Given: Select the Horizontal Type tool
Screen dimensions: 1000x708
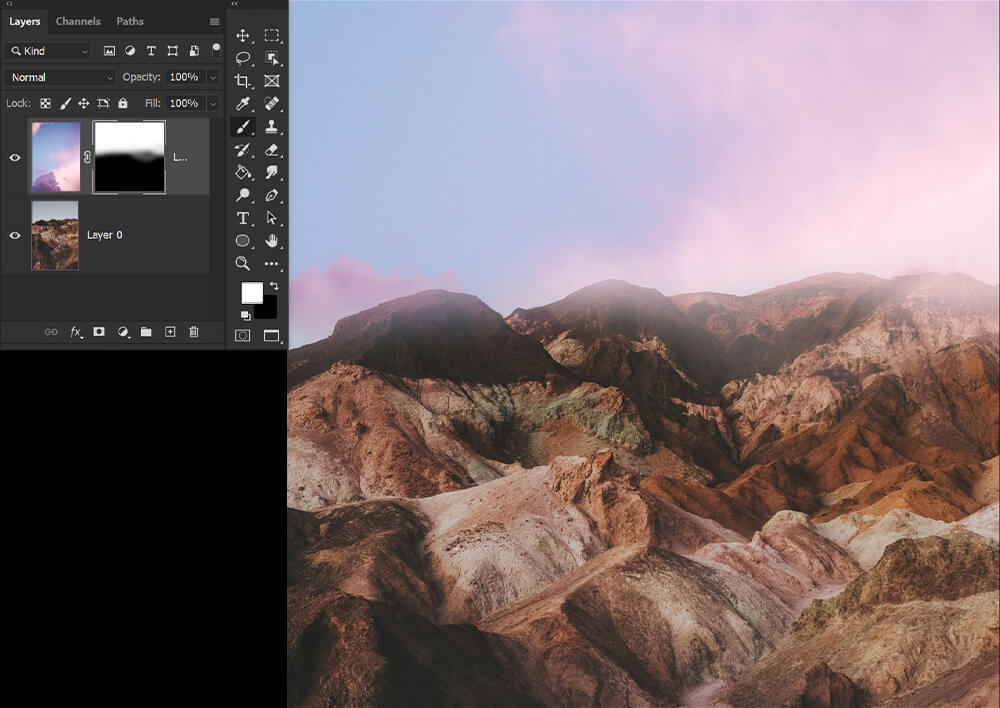Looking at the screenshot, I should 243,218.
